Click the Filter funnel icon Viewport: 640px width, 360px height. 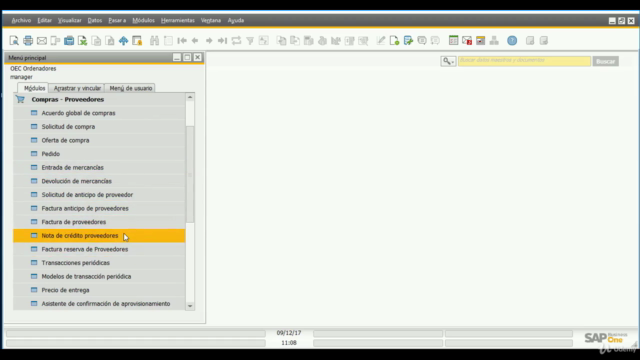(250, 40)
